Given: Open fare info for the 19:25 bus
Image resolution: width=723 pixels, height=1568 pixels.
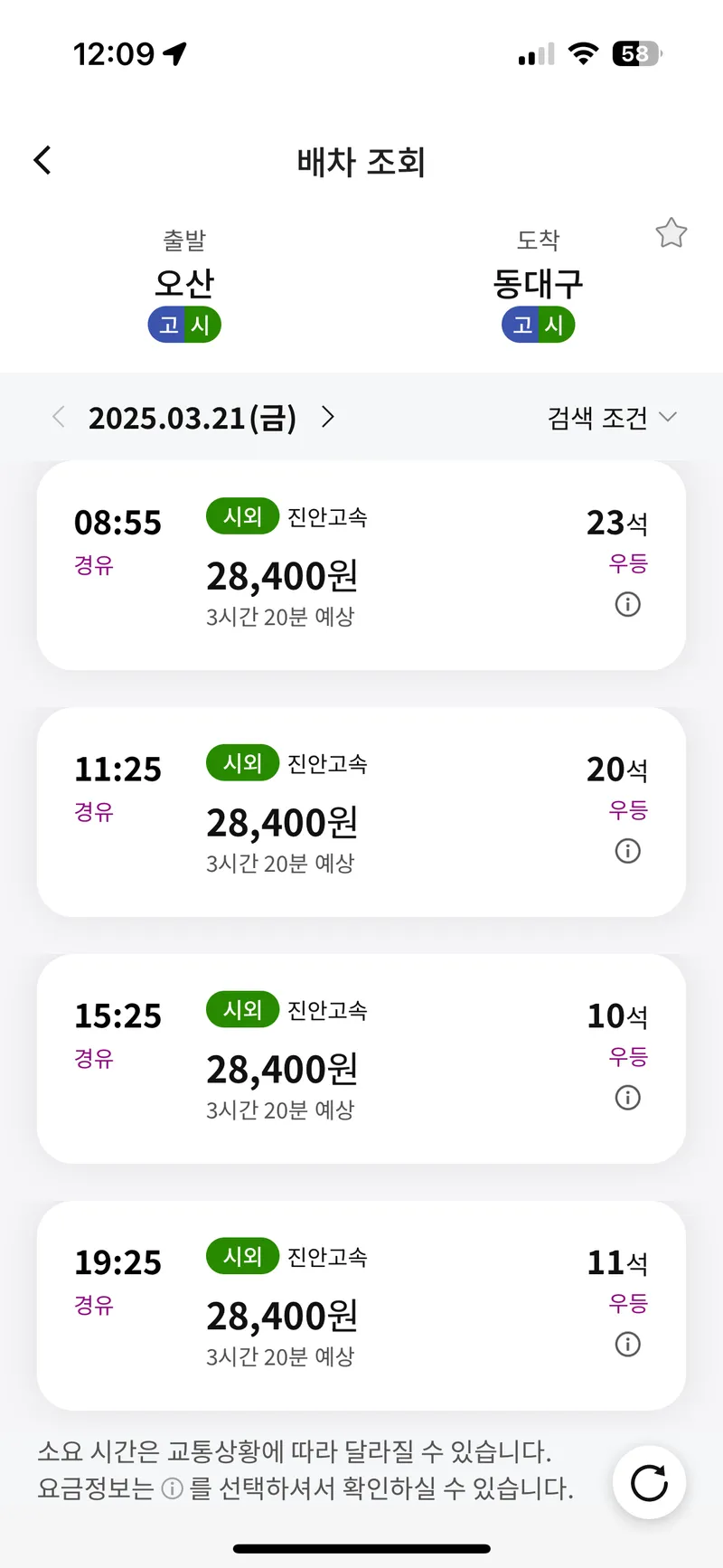Looking at the screenshot, I should pyautogui.click(x=627, y=1345).
